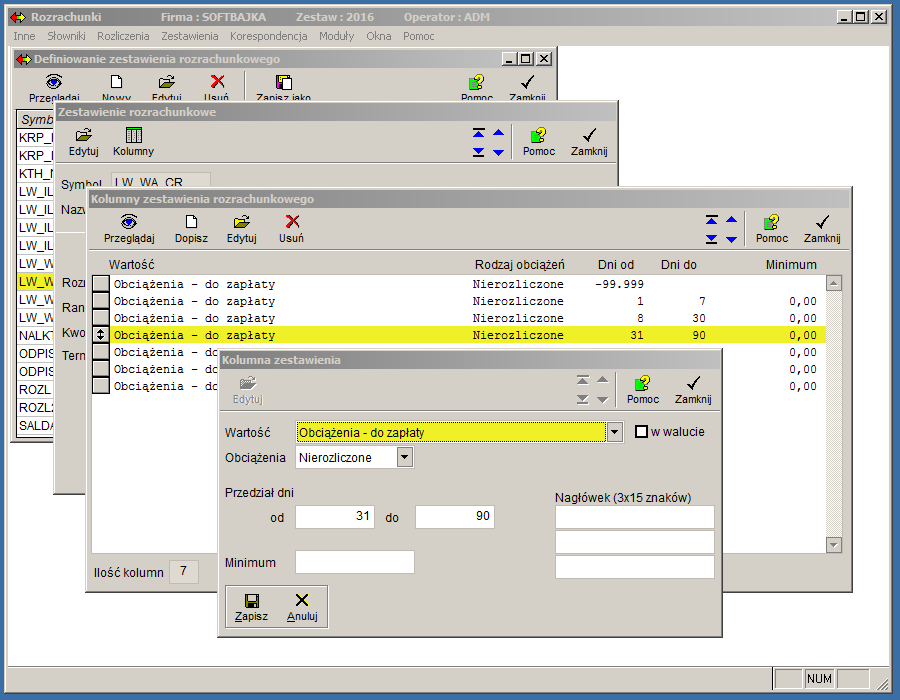Toggle the 'w walucie' checkbox
900x700 pixels.
tap(641, 431)
